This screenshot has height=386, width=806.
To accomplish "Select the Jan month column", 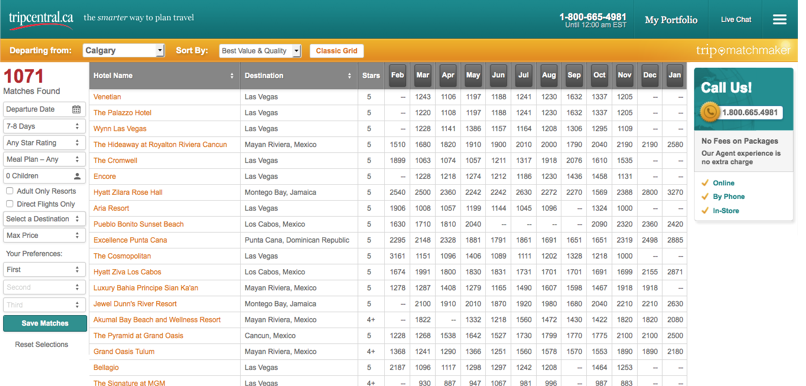I will [675, 75].
